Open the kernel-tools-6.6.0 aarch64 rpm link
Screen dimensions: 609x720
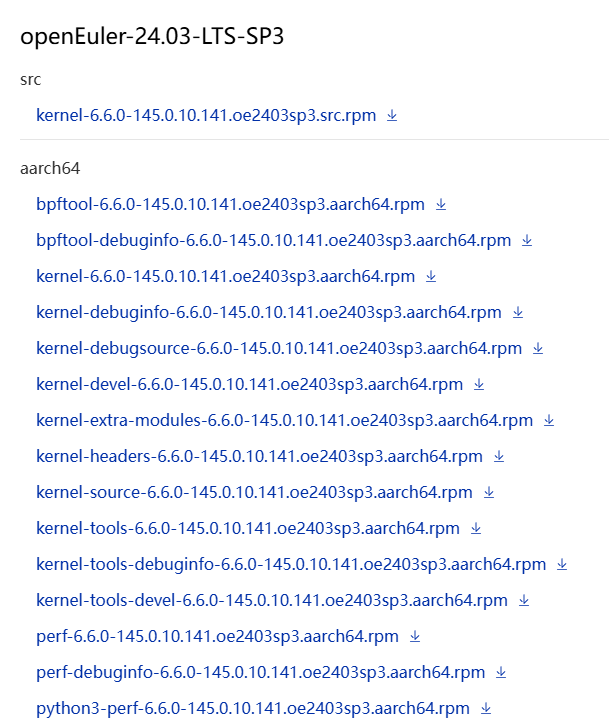point(248,529)
